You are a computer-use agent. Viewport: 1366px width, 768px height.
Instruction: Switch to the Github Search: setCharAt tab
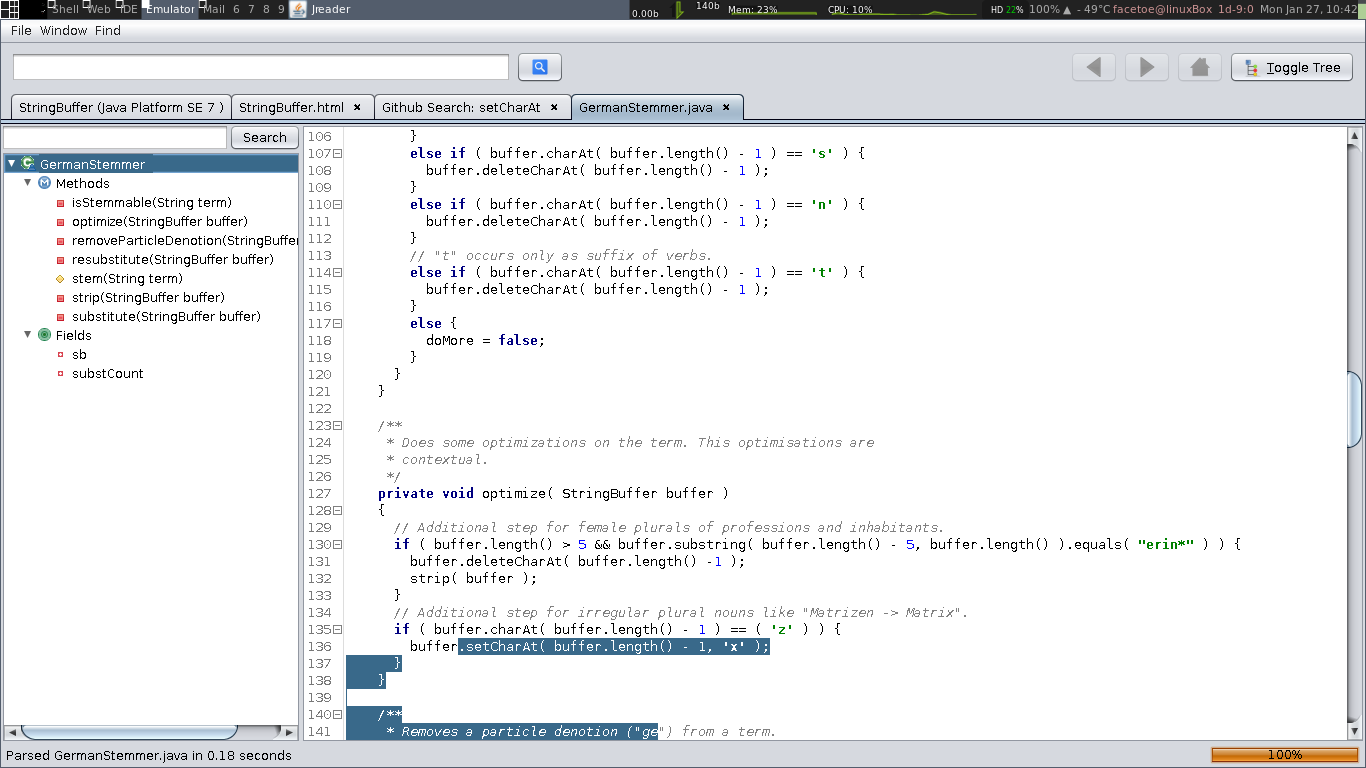pos(470,107)
